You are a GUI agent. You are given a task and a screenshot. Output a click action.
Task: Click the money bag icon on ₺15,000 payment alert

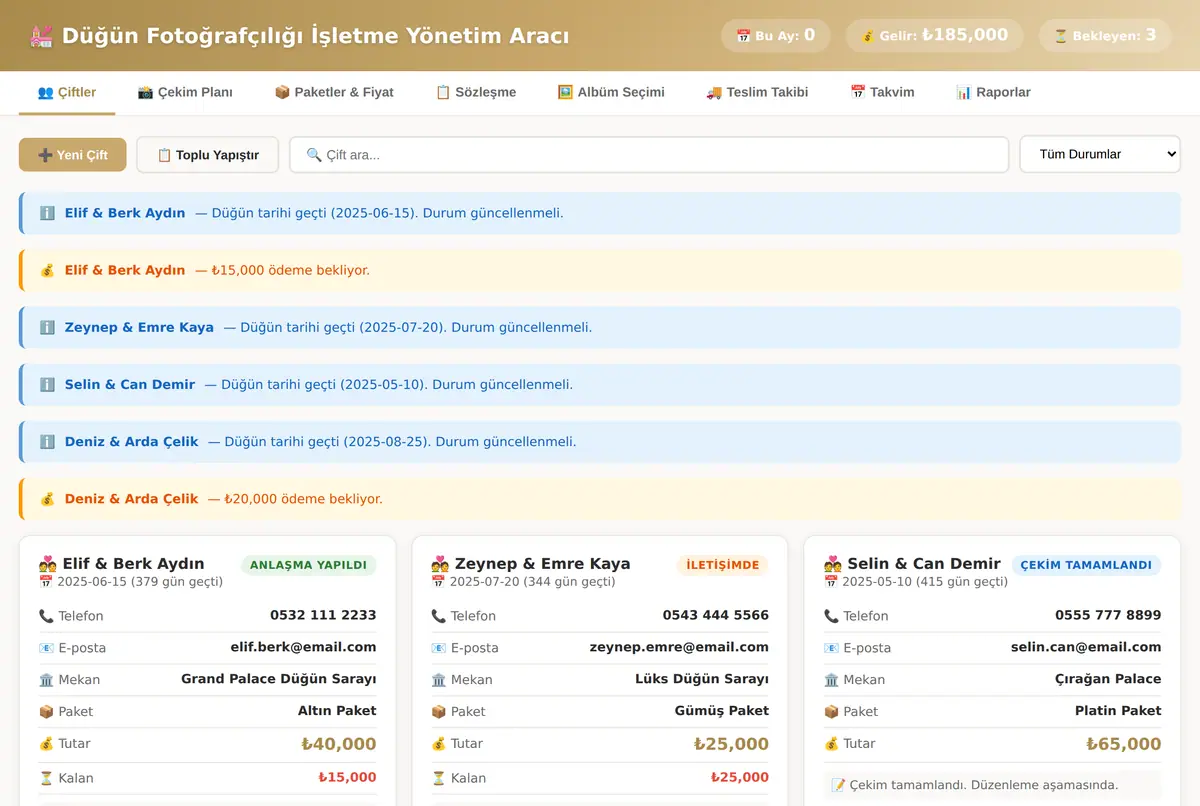47,270
